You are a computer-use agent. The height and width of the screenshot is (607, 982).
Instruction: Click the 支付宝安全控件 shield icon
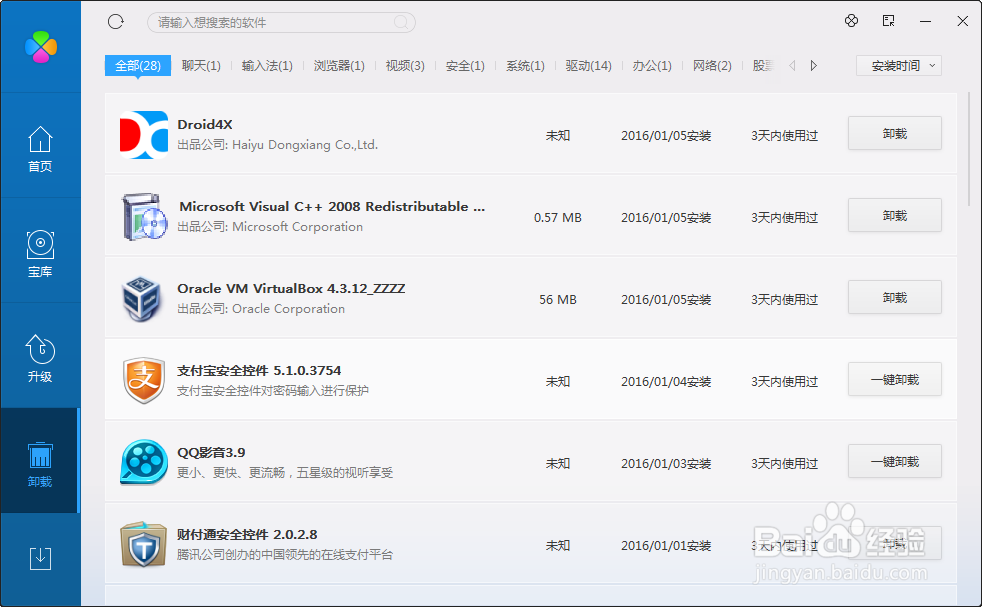[144, 380]
